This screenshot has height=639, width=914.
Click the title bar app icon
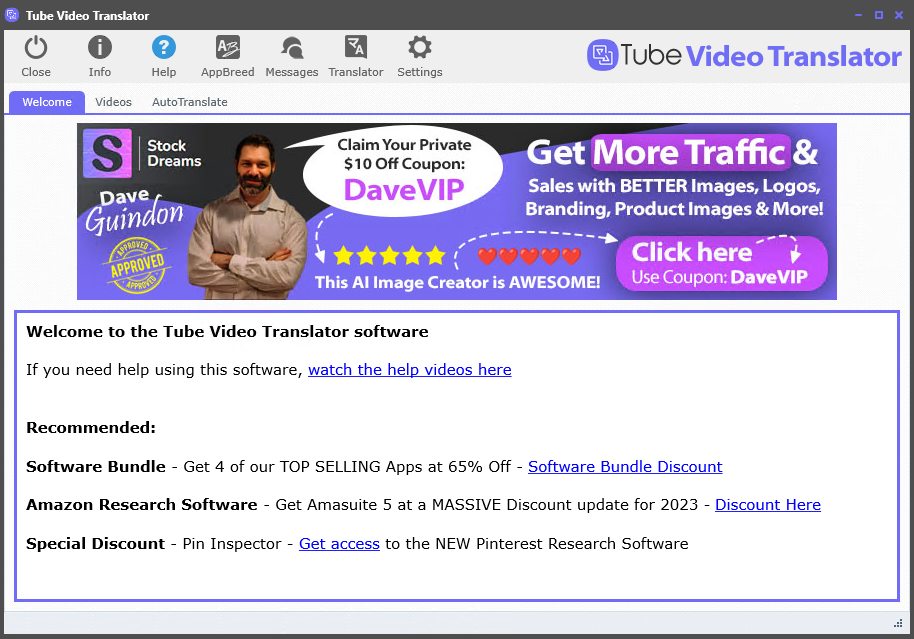[x=12, y=15]
